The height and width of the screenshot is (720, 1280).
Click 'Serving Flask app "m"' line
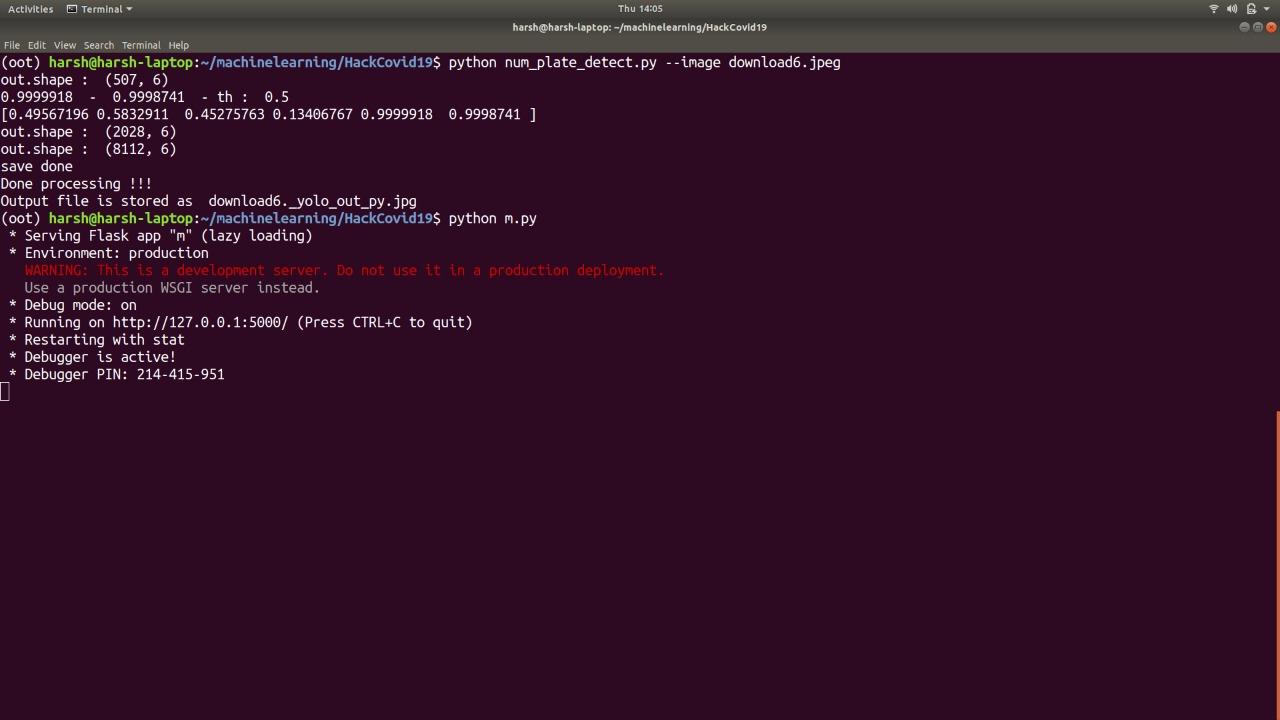(168, 236)
